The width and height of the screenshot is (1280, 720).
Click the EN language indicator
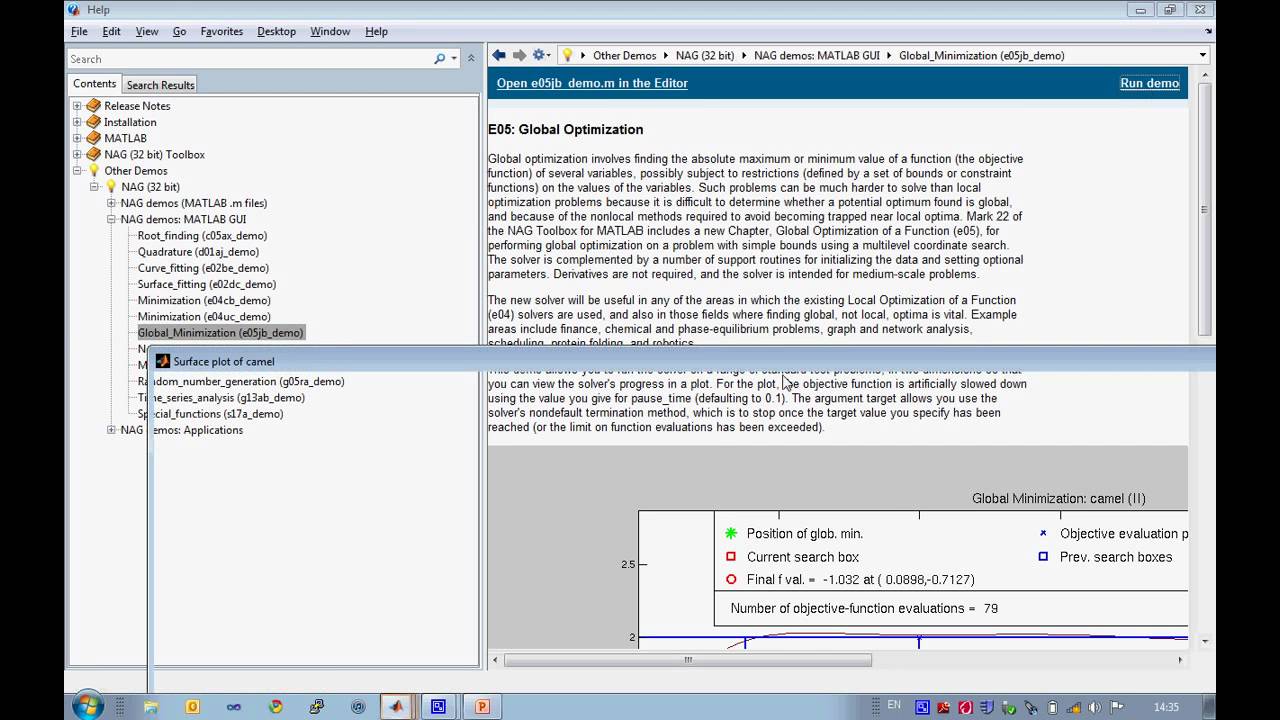(x=894, y=706)
